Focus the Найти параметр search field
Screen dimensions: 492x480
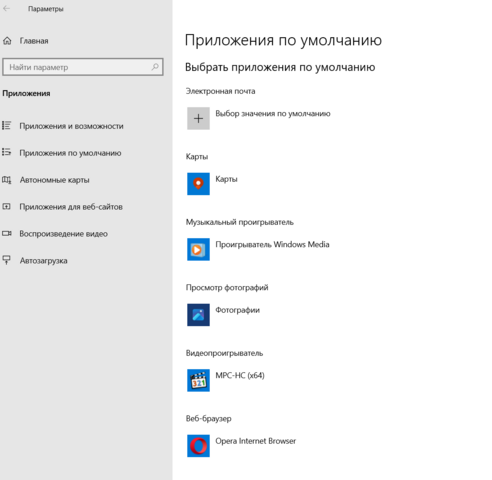[x=83, y=67]
